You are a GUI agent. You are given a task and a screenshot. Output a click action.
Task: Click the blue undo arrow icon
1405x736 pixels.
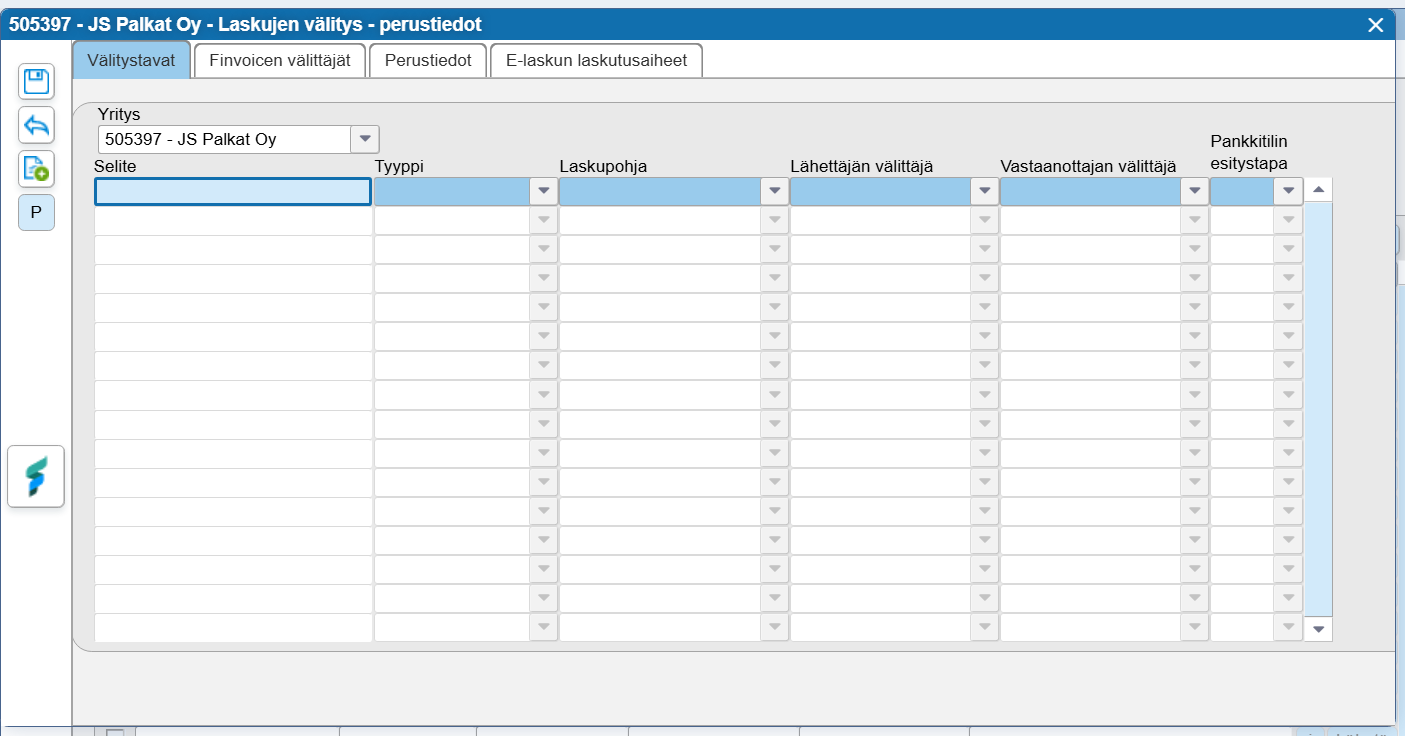click(37, 125)
